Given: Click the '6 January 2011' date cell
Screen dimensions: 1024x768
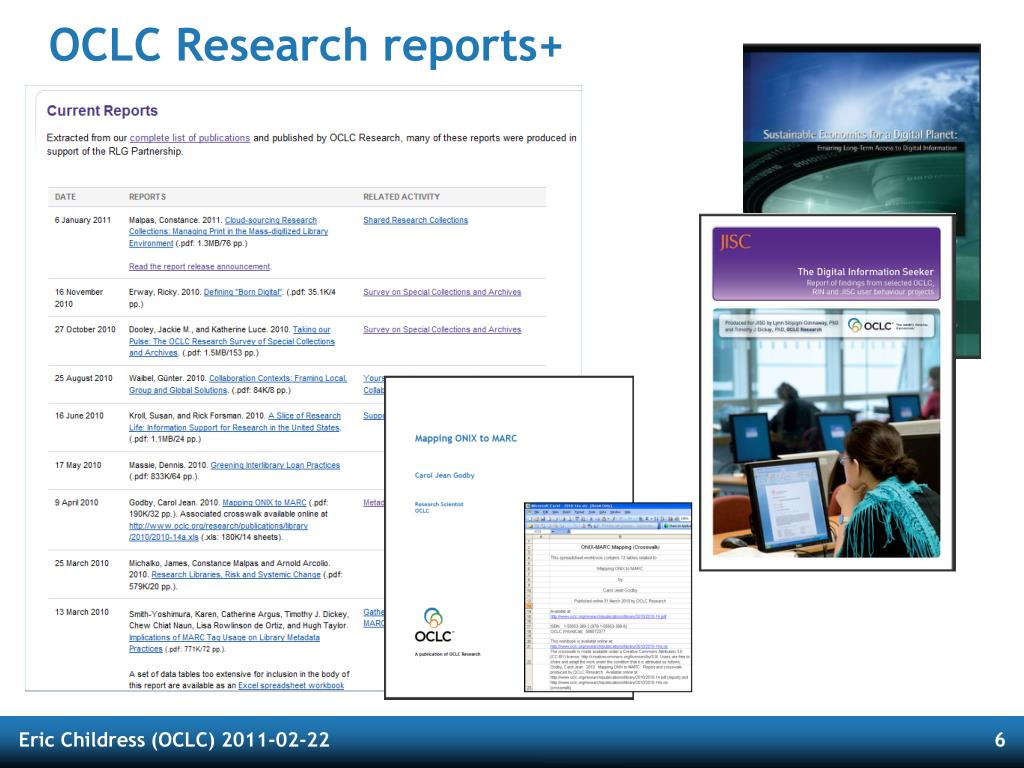Looking at the screenshot, I should tap(83, 220).
